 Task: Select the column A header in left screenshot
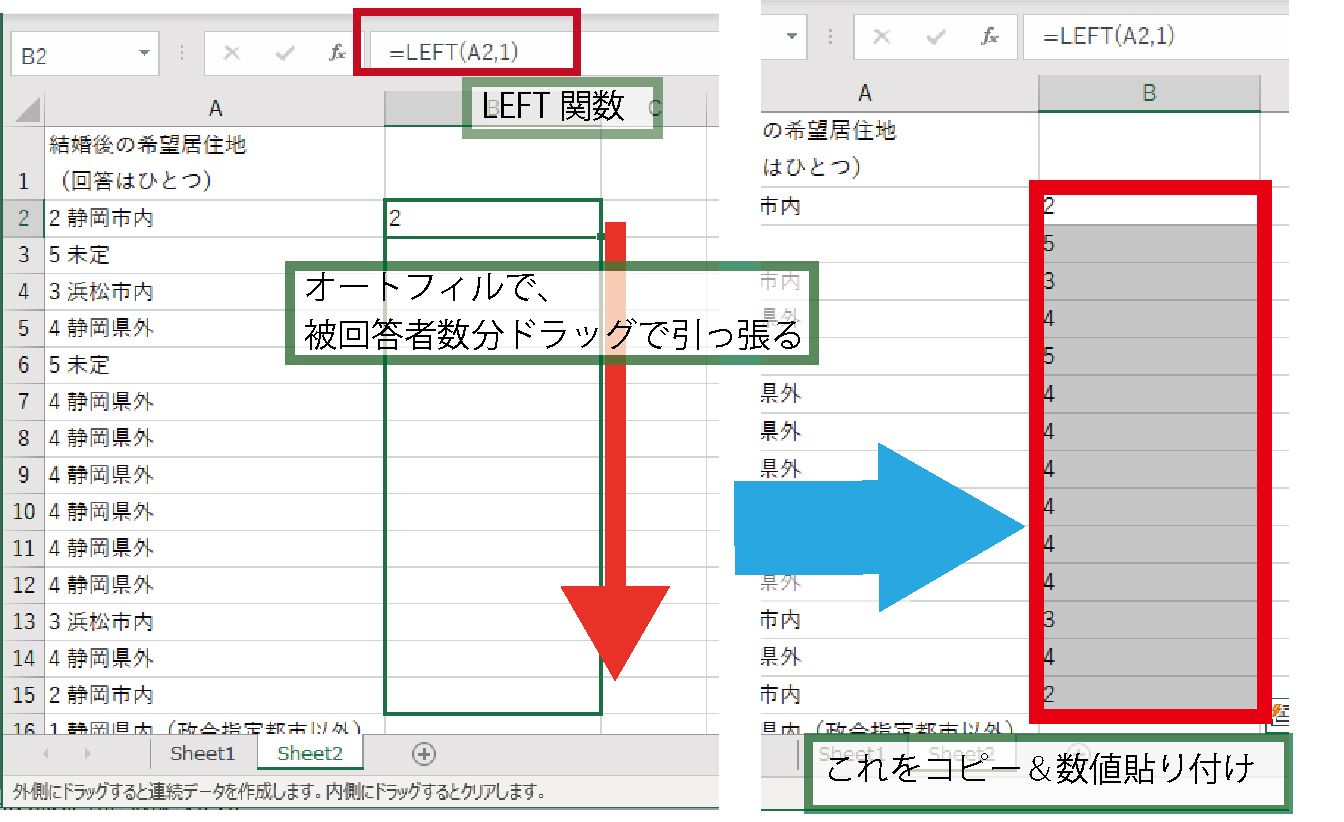214,108
